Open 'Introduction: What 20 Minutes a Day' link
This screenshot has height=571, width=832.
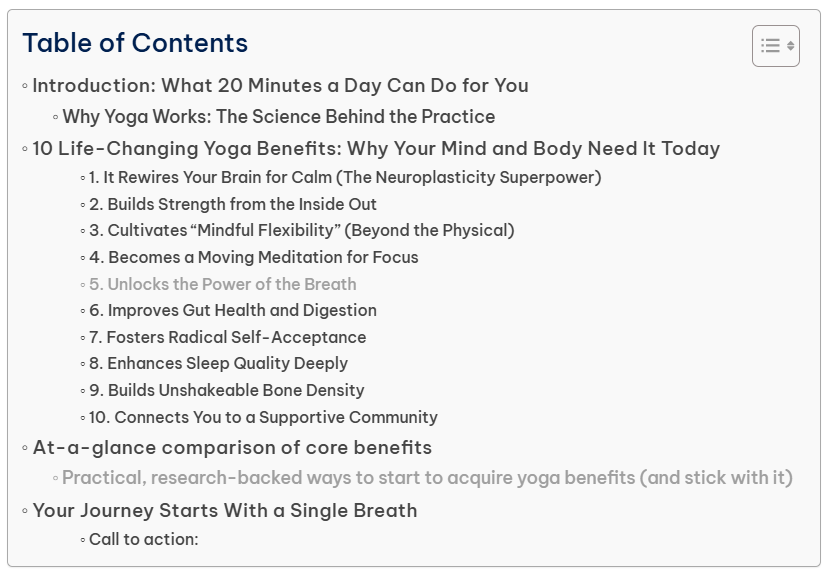point(280,86)
